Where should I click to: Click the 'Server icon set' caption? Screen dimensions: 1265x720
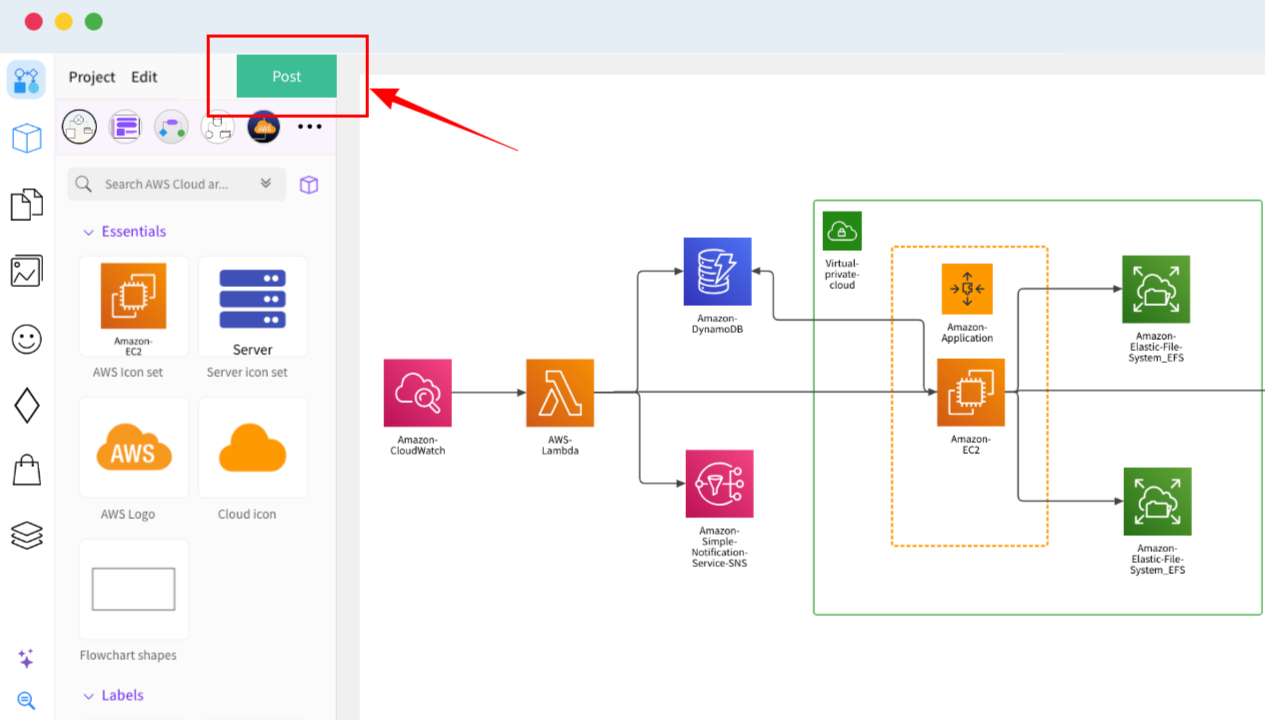pyautogui.click(x=247, y=373)
